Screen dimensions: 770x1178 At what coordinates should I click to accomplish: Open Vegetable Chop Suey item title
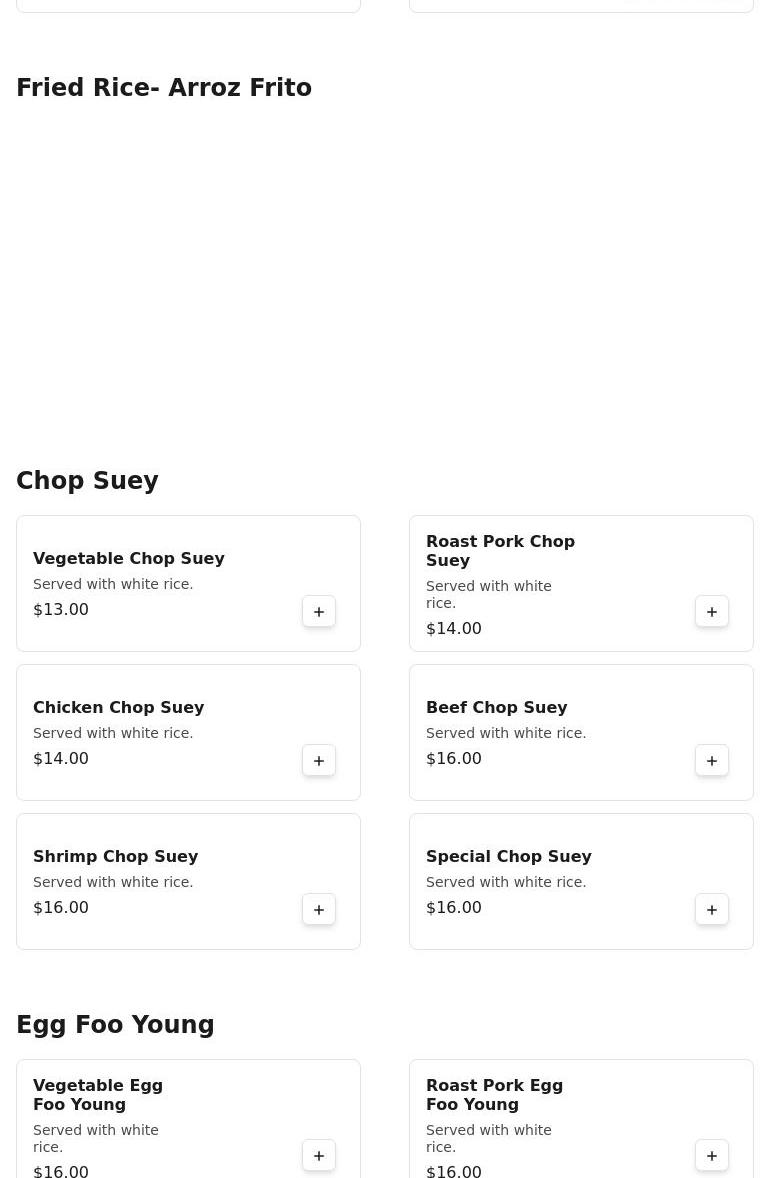point(128,558)
